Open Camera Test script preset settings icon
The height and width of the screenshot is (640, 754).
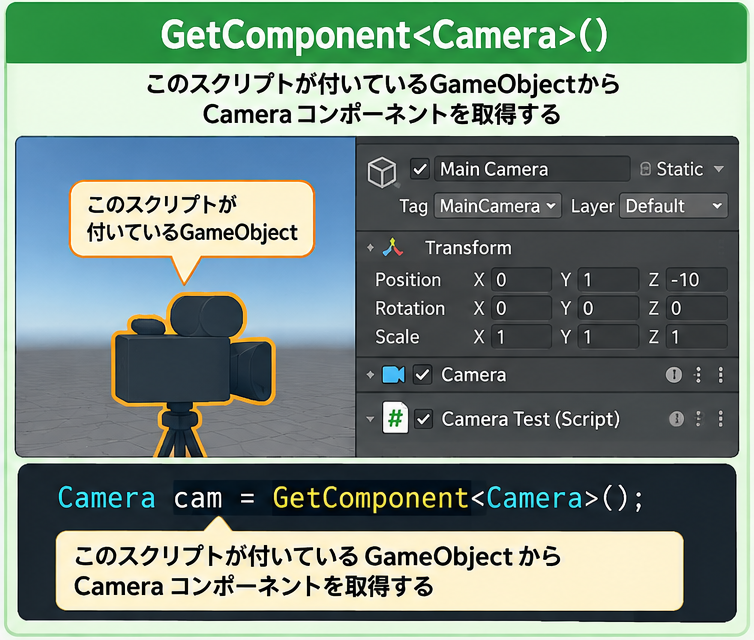pos(698,419)
